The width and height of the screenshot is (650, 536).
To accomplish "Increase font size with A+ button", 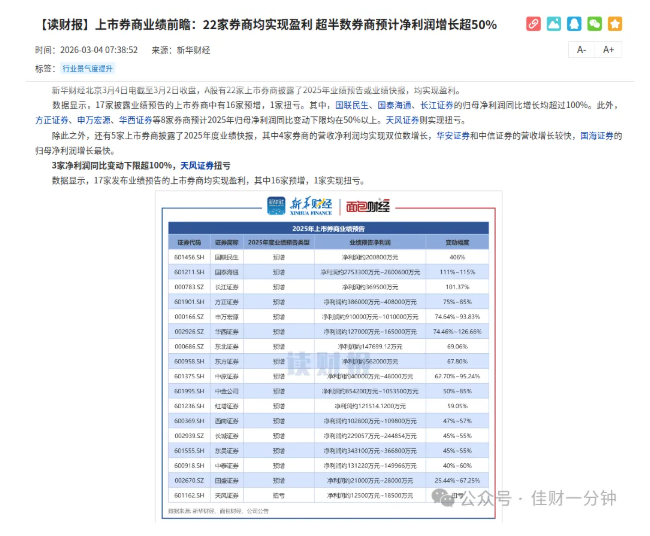I will click(x=608, y=50).
